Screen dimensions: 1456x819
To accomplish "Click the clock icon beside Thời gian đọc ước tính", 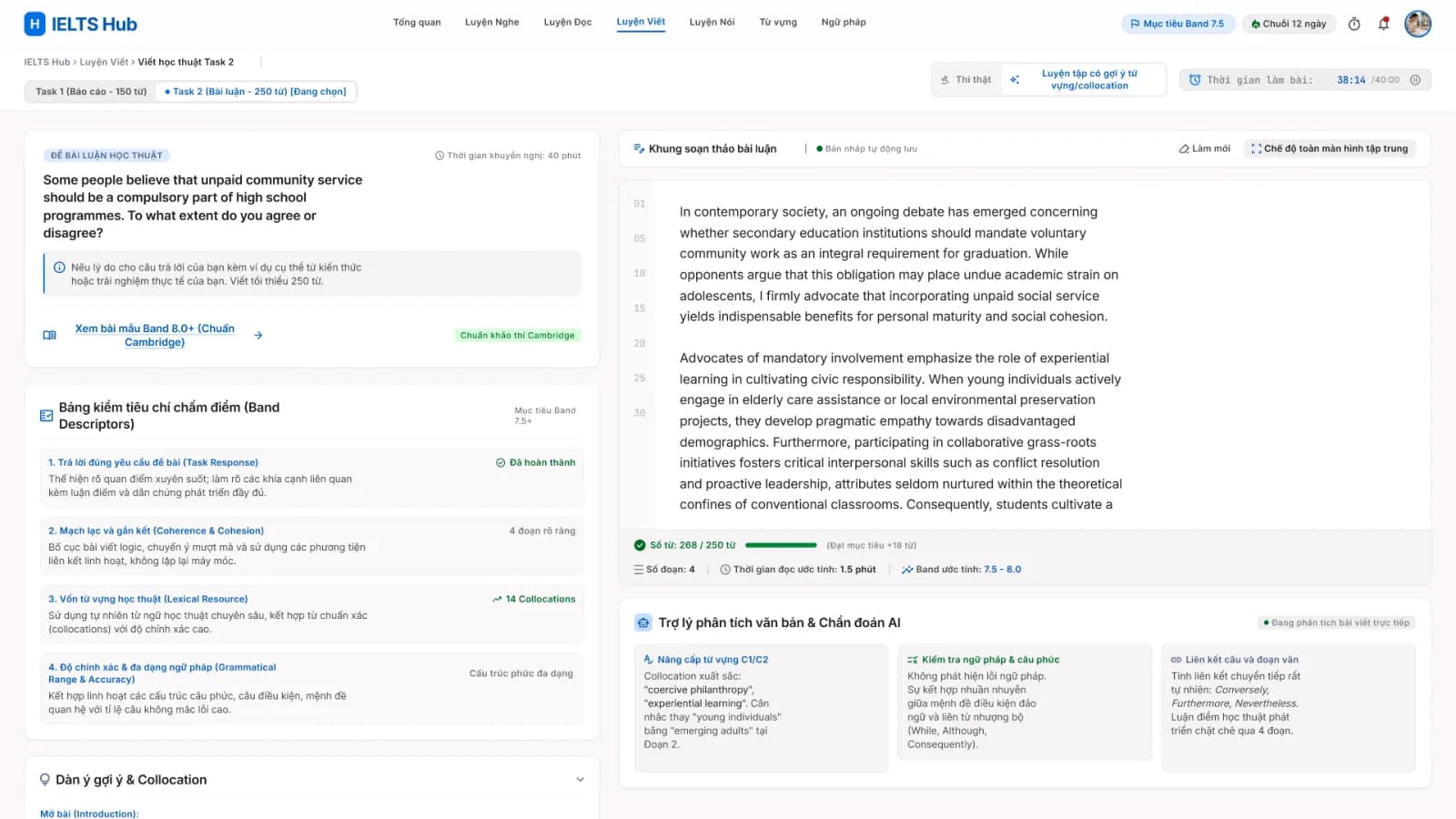I will coord(725,570).
